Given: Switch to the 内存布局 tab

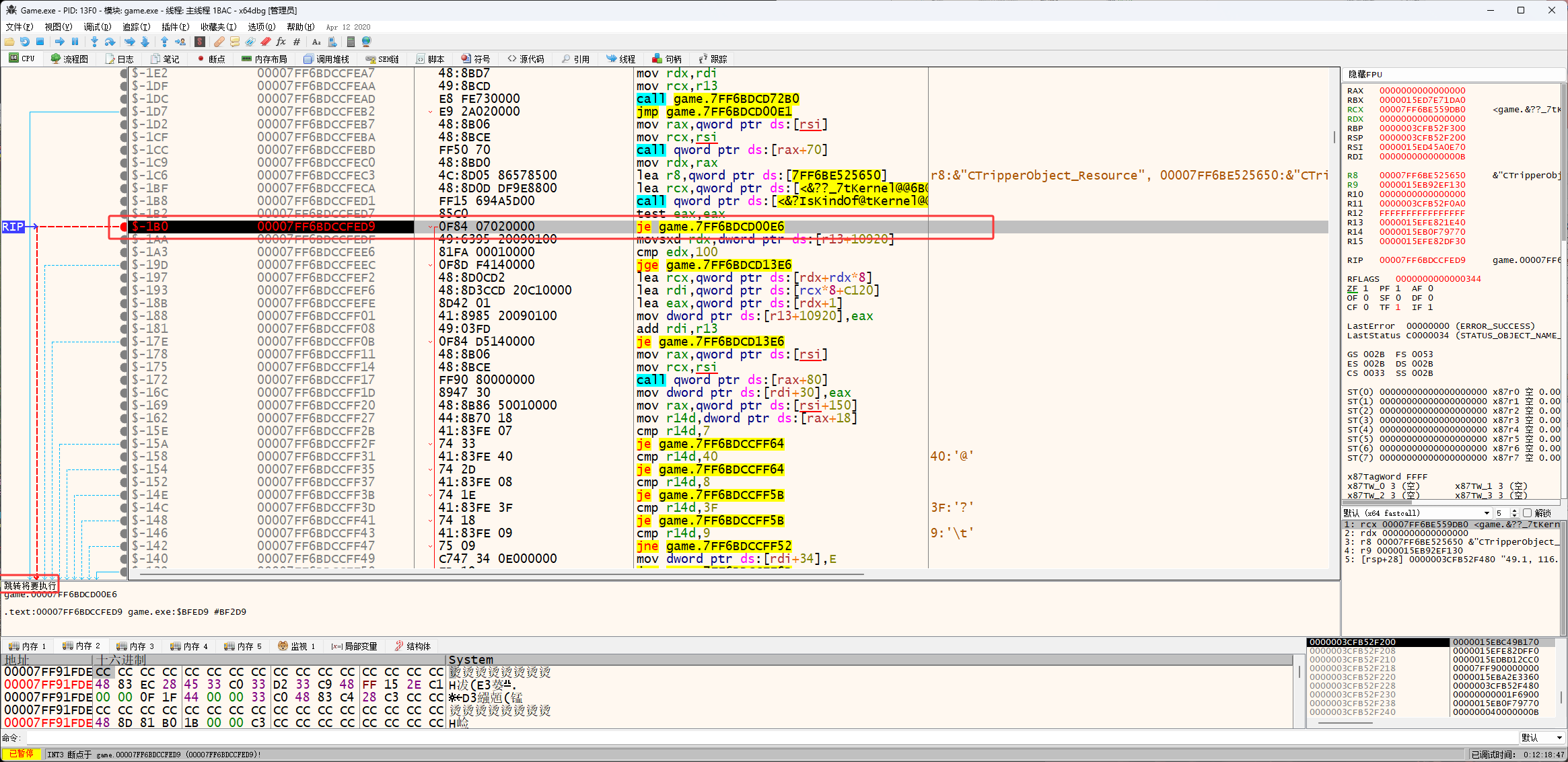Looking at the screenshot, I should pos(264,59).
